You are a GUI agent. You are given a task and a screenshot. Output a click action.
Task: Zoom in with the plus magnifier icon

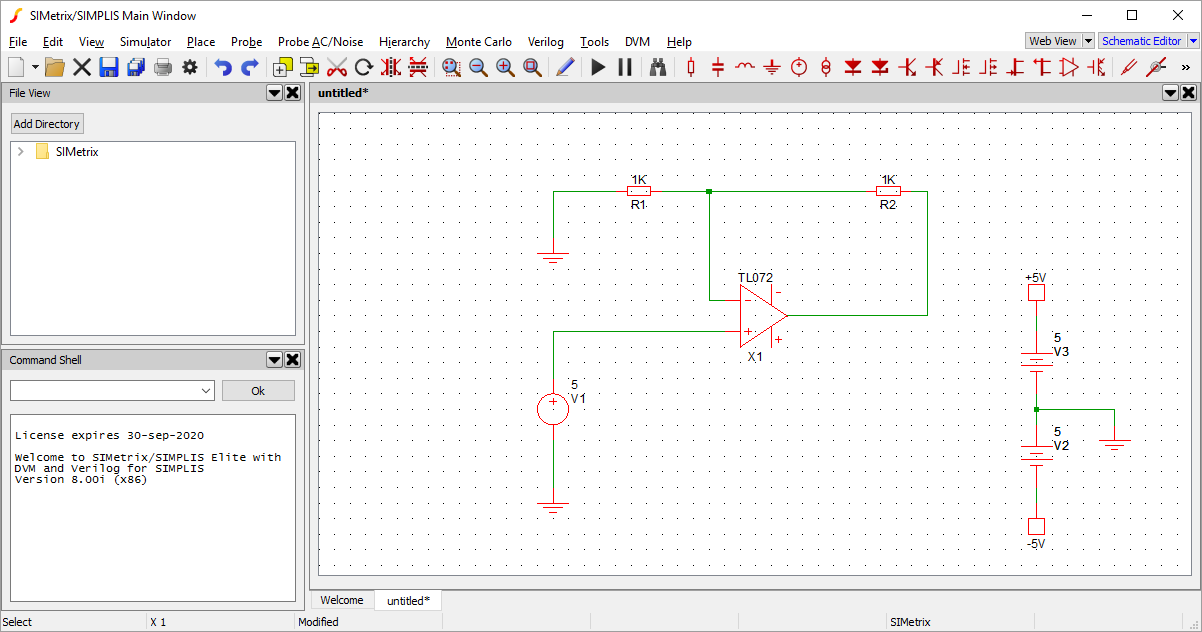tap(505, 67)
